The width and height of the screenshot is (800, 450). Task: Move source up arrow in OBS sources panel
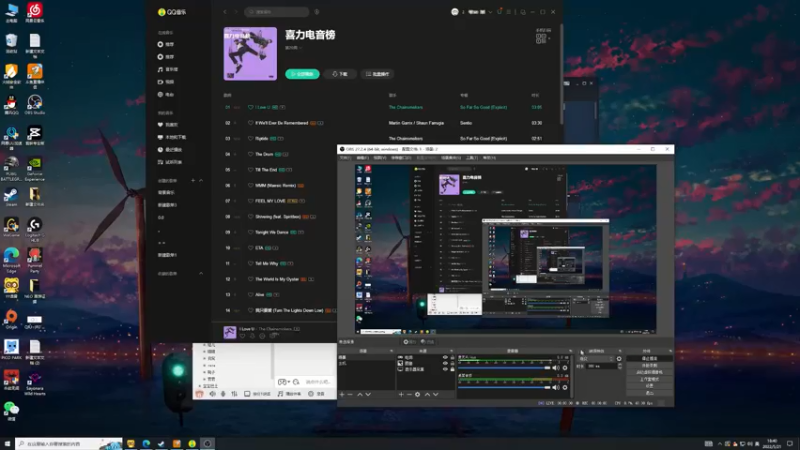427,394
